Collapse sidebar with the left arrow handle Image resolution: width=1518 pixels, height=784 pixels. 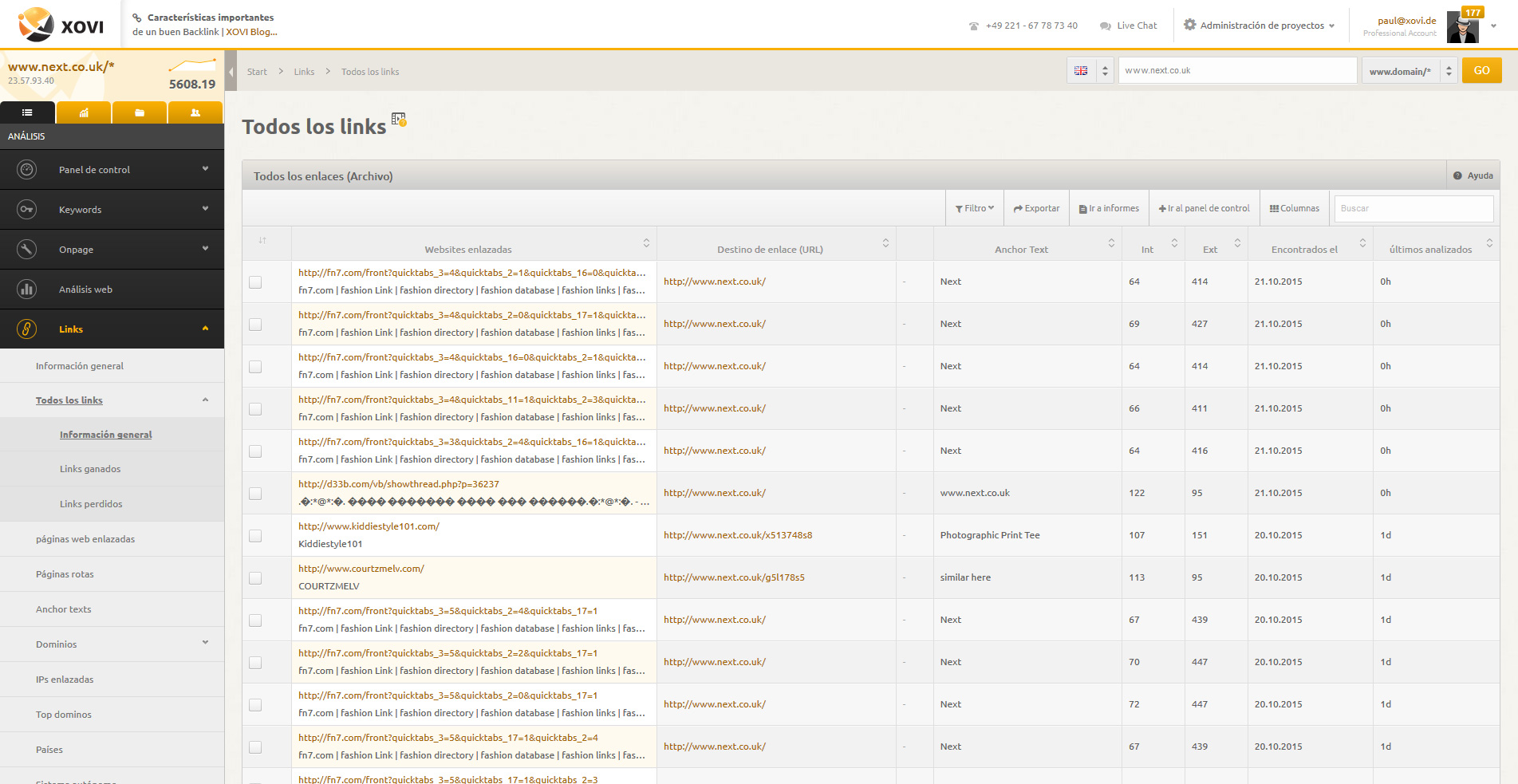click(x=231, y=72)
